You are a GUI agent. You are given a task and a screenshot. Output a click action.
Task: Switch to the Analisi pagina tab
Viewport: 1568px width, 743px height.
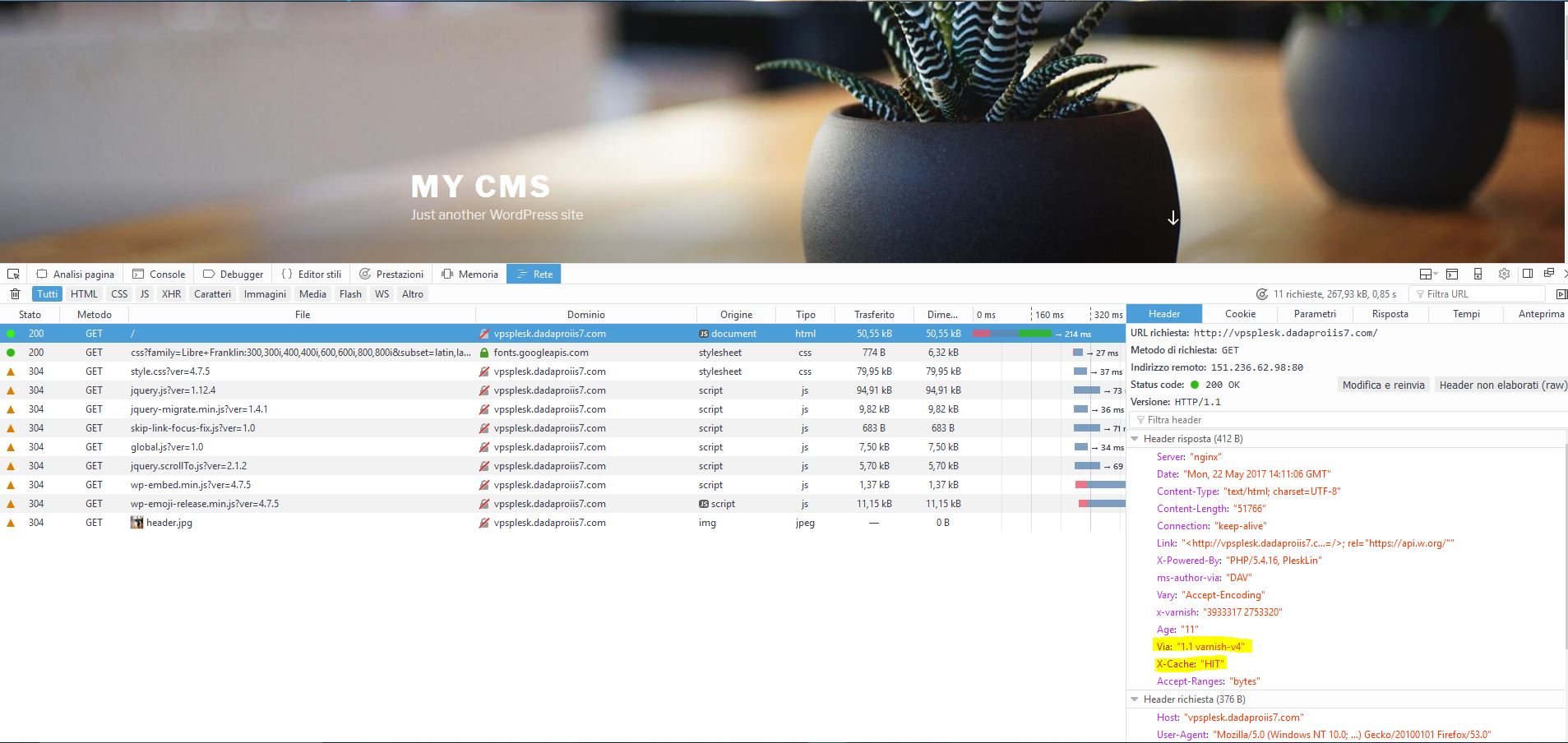(x=75, y=274)
